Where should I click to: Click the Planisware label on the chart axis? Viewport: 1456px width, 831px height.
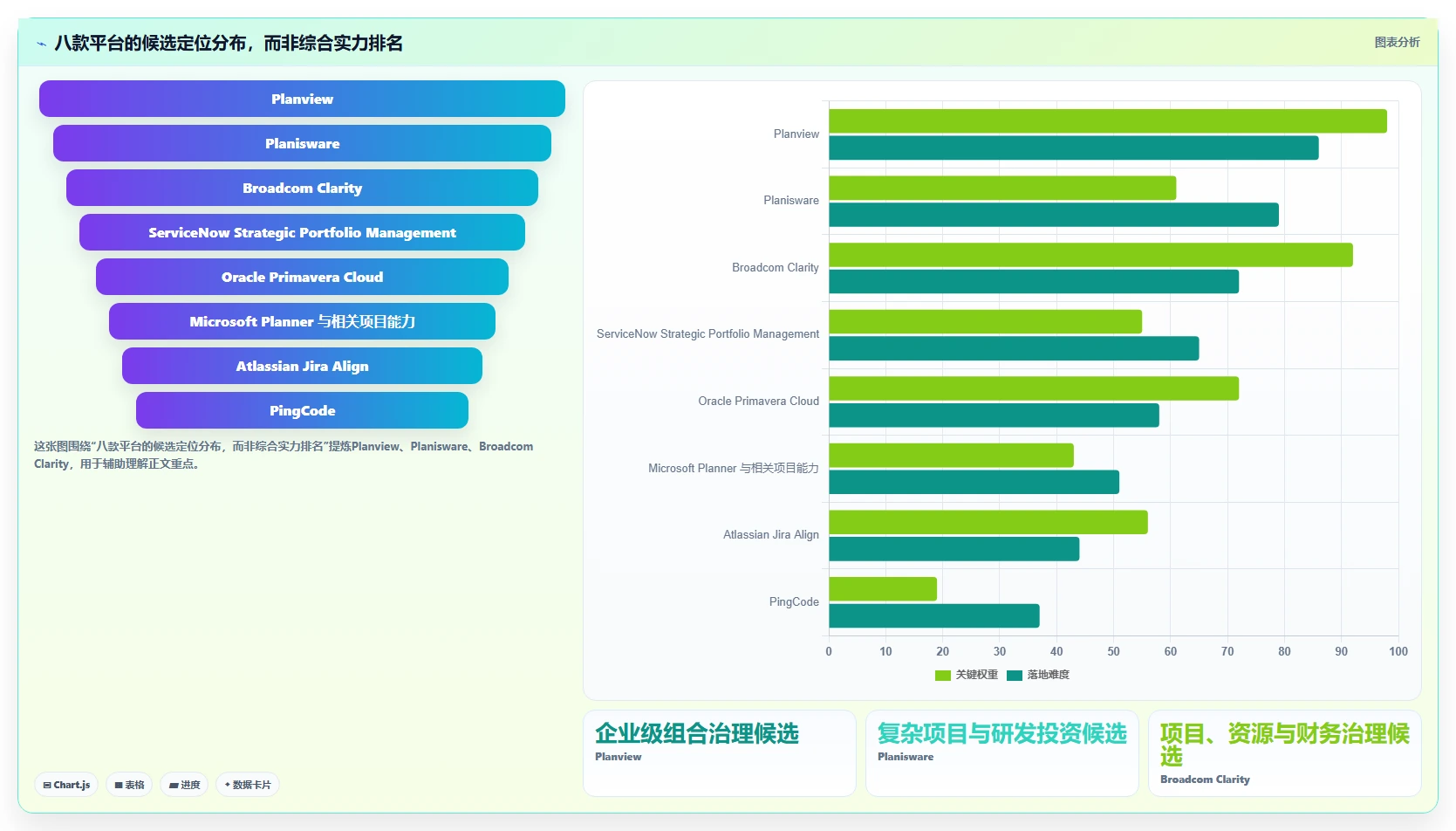791,200
